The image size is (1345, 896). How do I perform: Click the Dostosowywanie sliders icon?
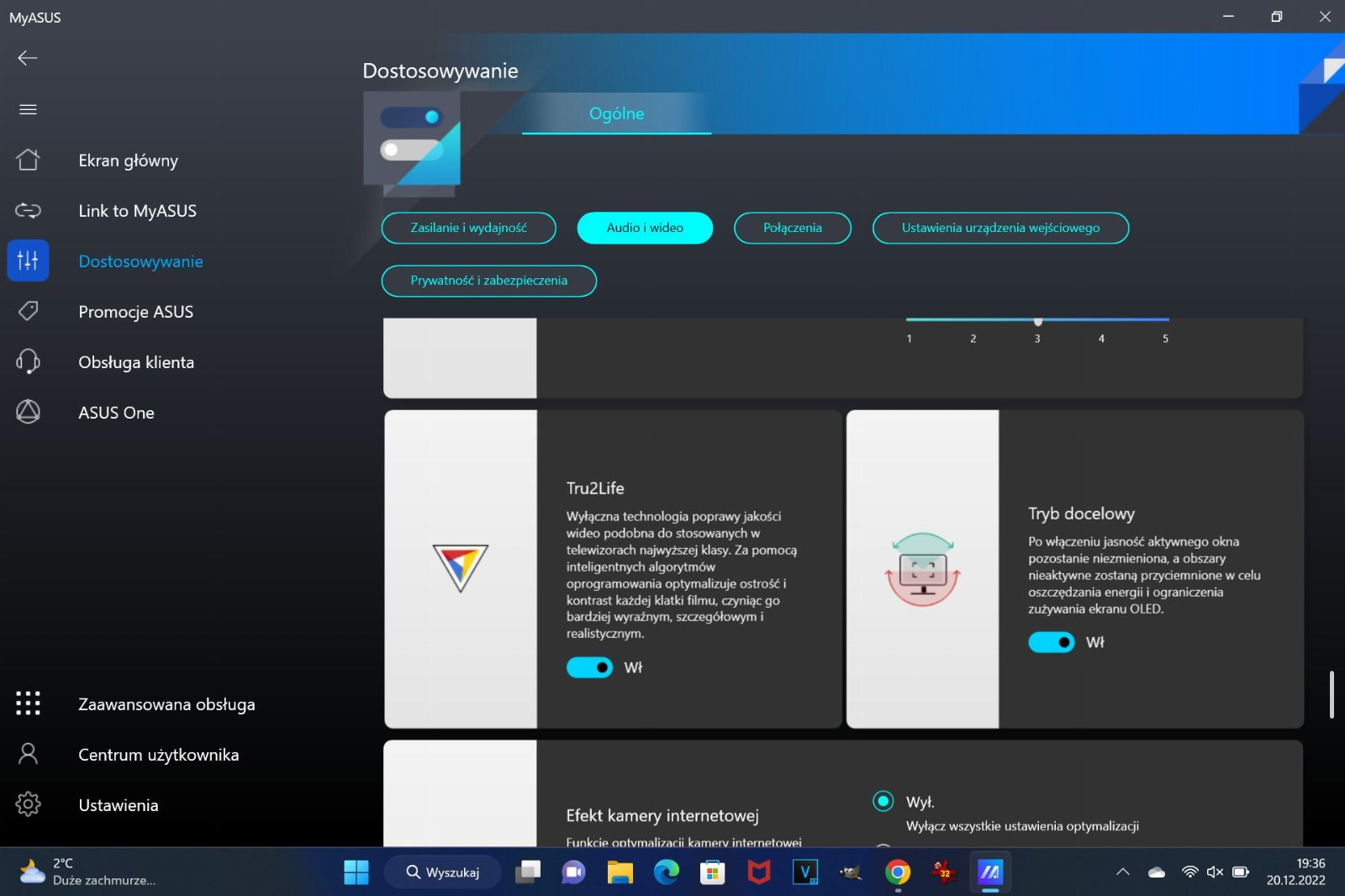(28, 261)
